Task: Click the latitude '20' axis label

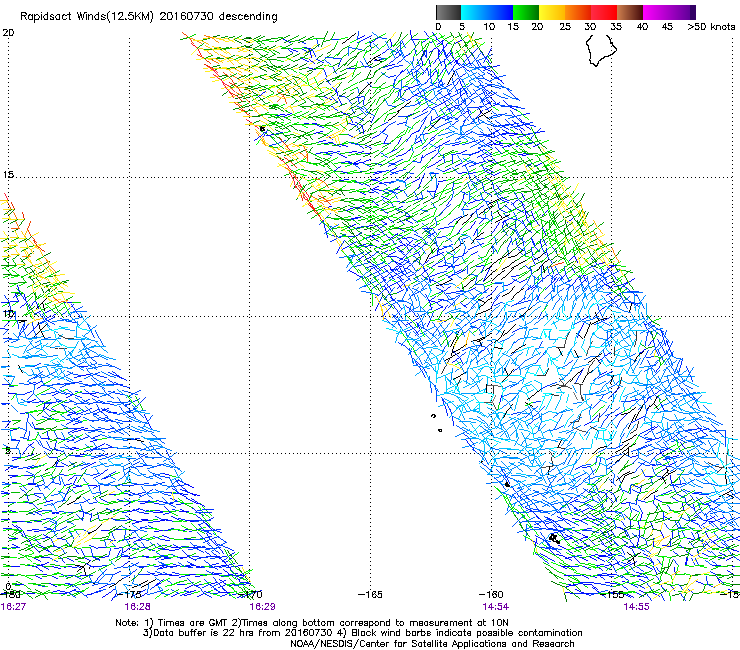Action: [8, 33]
